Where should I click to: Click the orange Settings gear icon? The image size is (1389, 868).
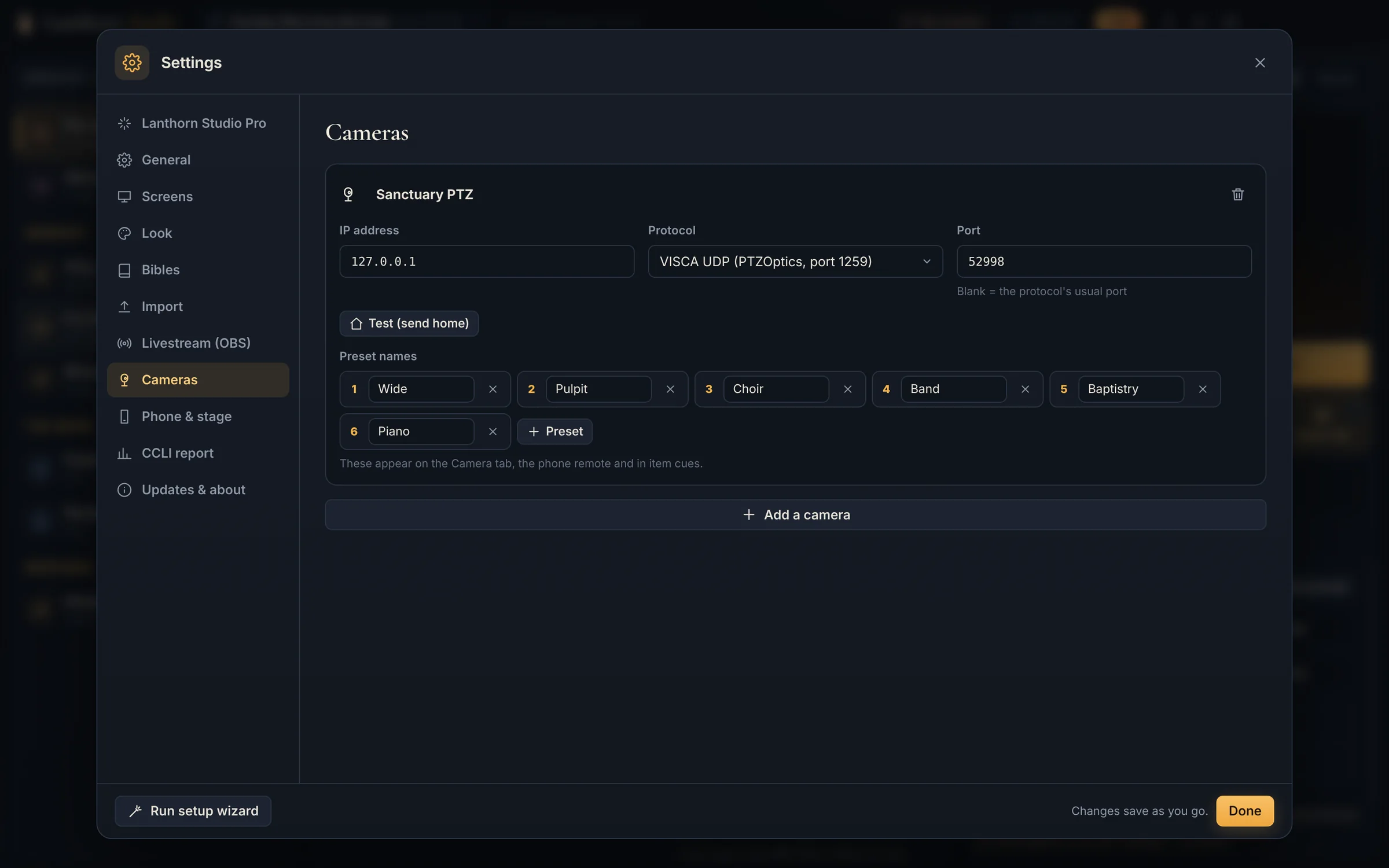(x=132, y=62)
